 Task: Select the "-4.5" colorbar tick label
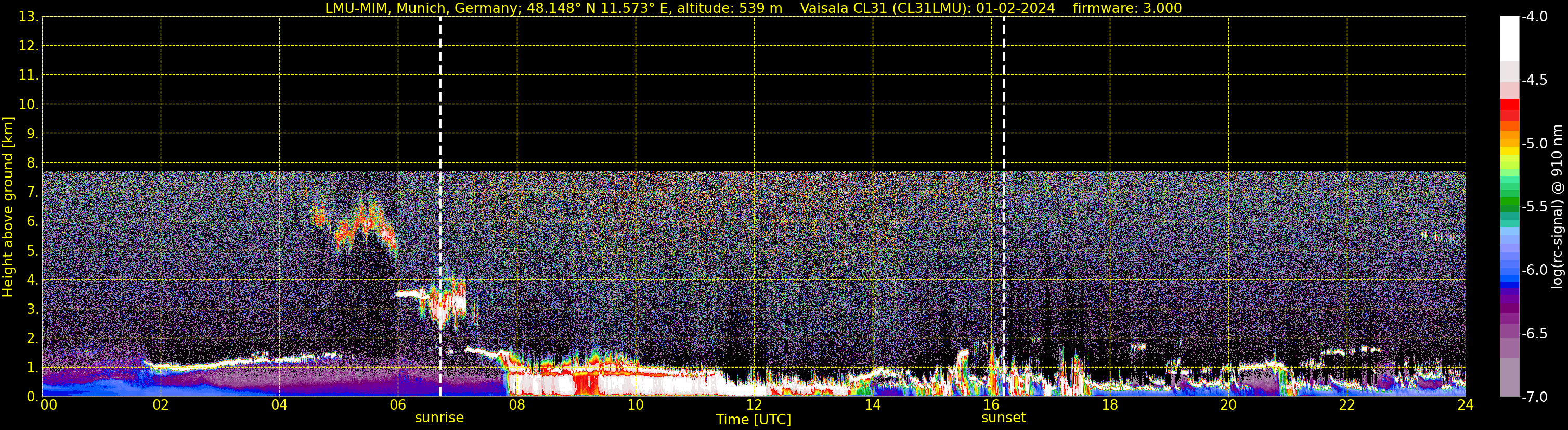[1535, 80]
